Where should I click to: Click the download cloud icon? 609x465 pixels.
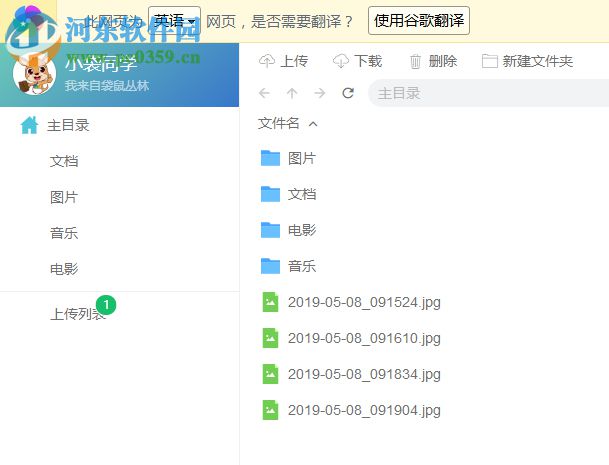341,61
